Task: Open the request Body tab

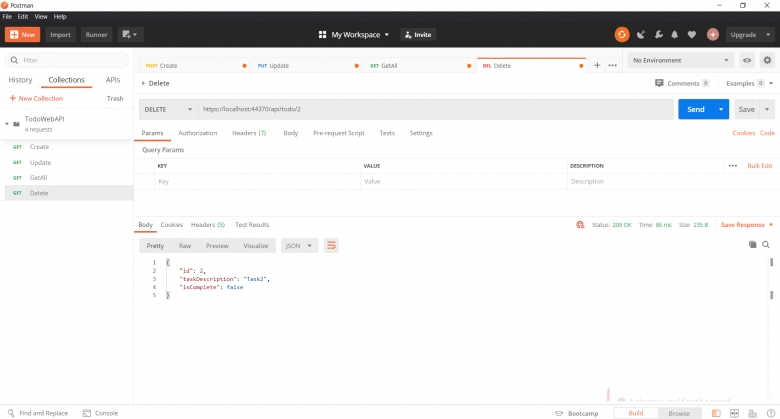Action: click(x=291, y=133)
